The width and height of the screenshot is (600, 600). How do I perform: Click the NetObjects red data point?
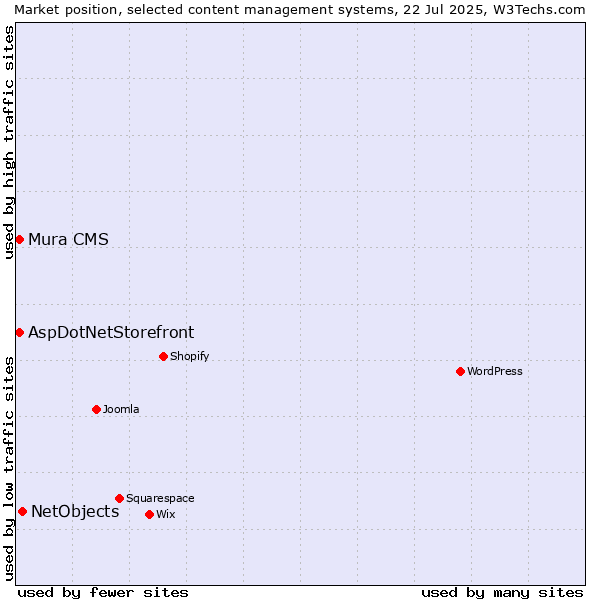tap(23, 512)
